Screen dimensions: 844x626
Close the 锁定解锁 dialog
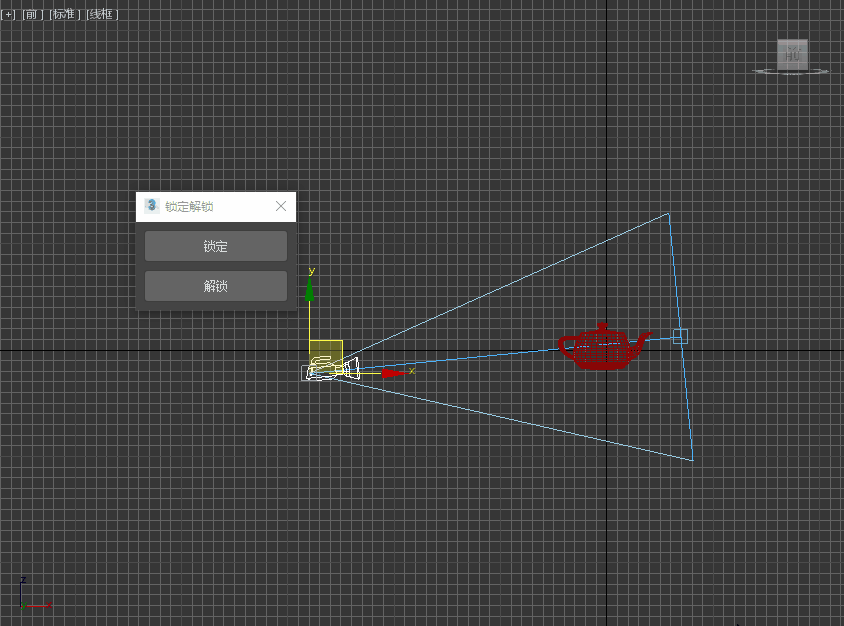click(281, 206)
